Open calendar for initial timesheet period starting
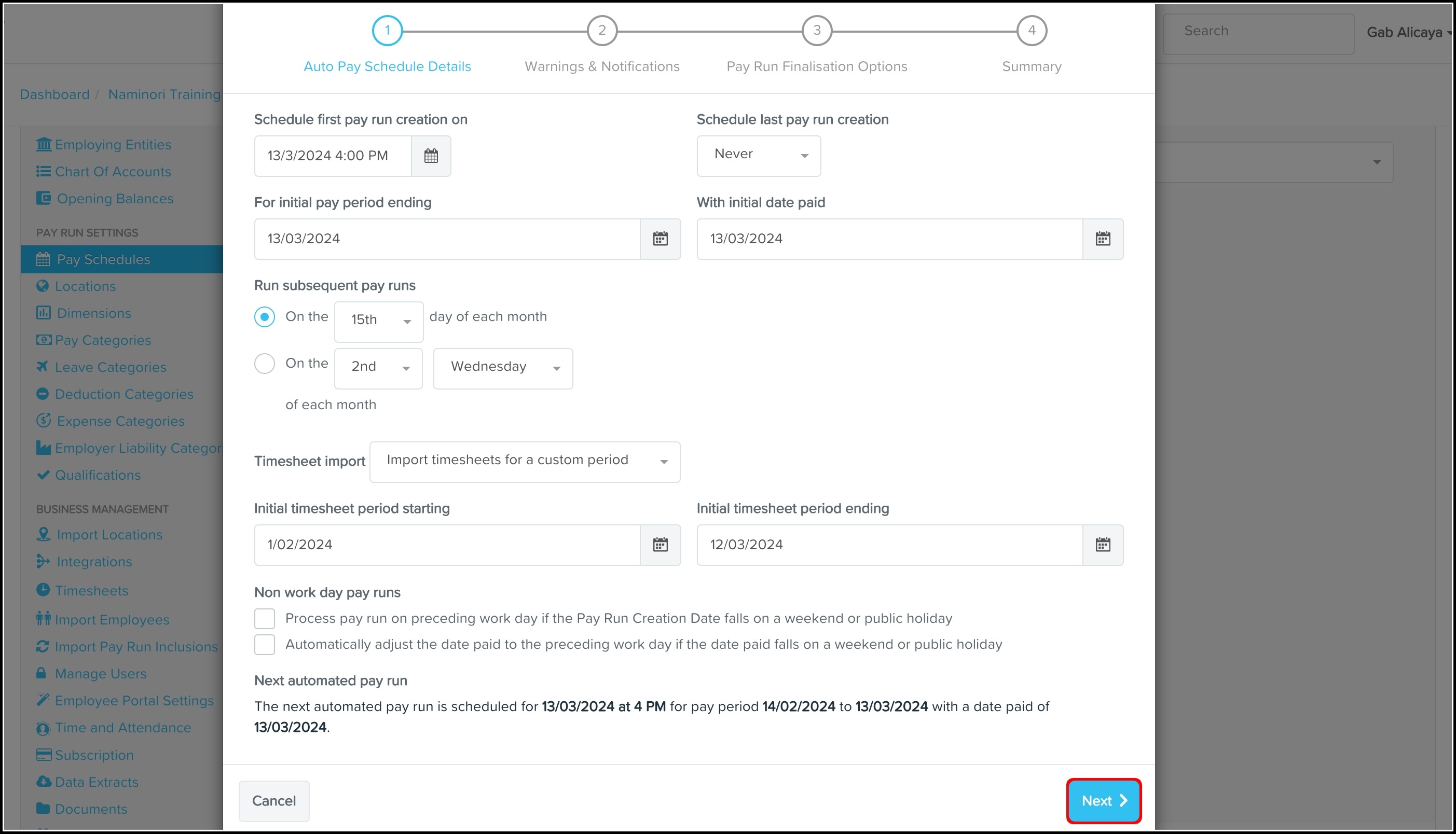1456x834 pixels. click(x=660, y=545)
